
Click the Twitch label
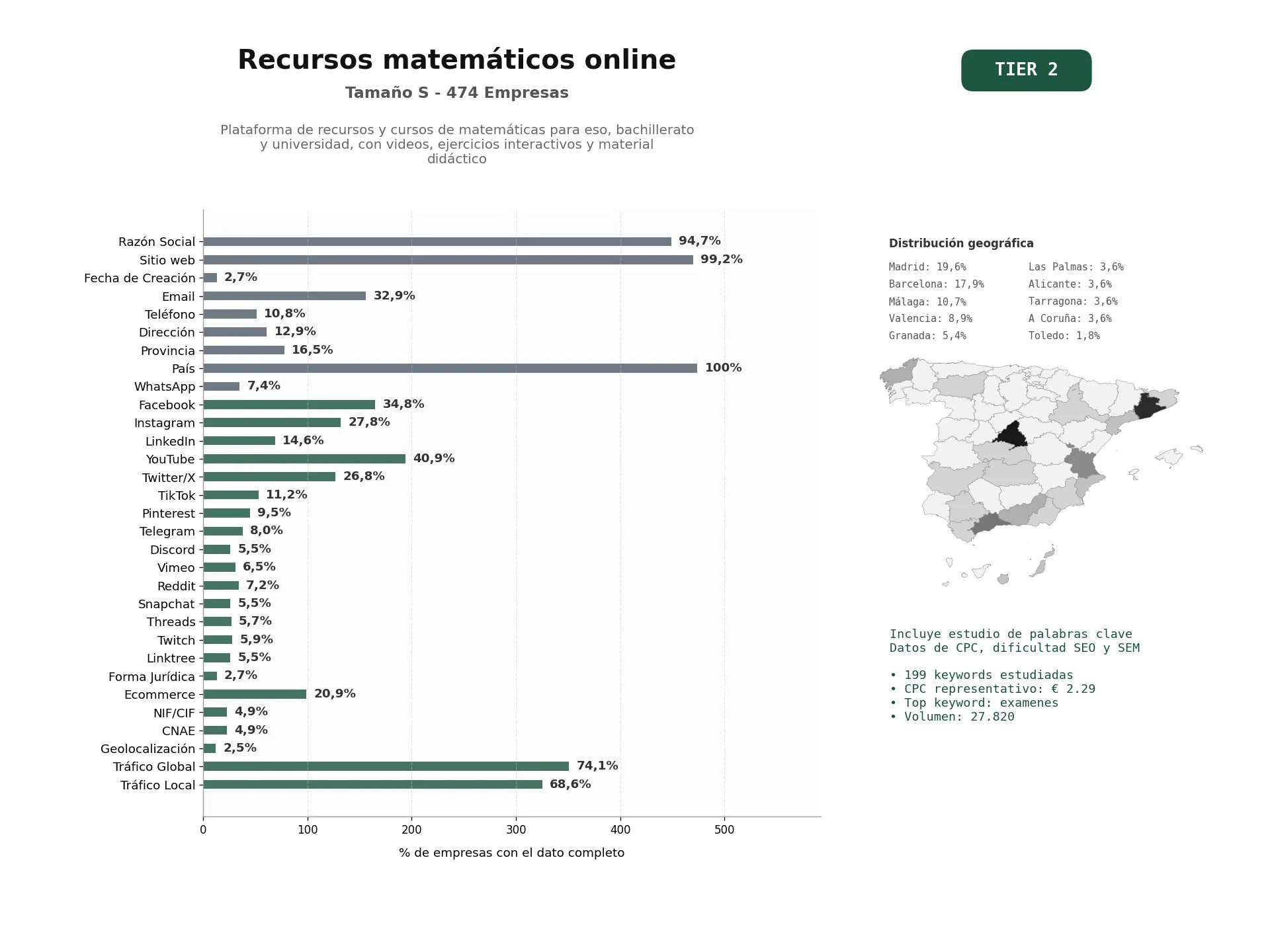click(176, 640)
